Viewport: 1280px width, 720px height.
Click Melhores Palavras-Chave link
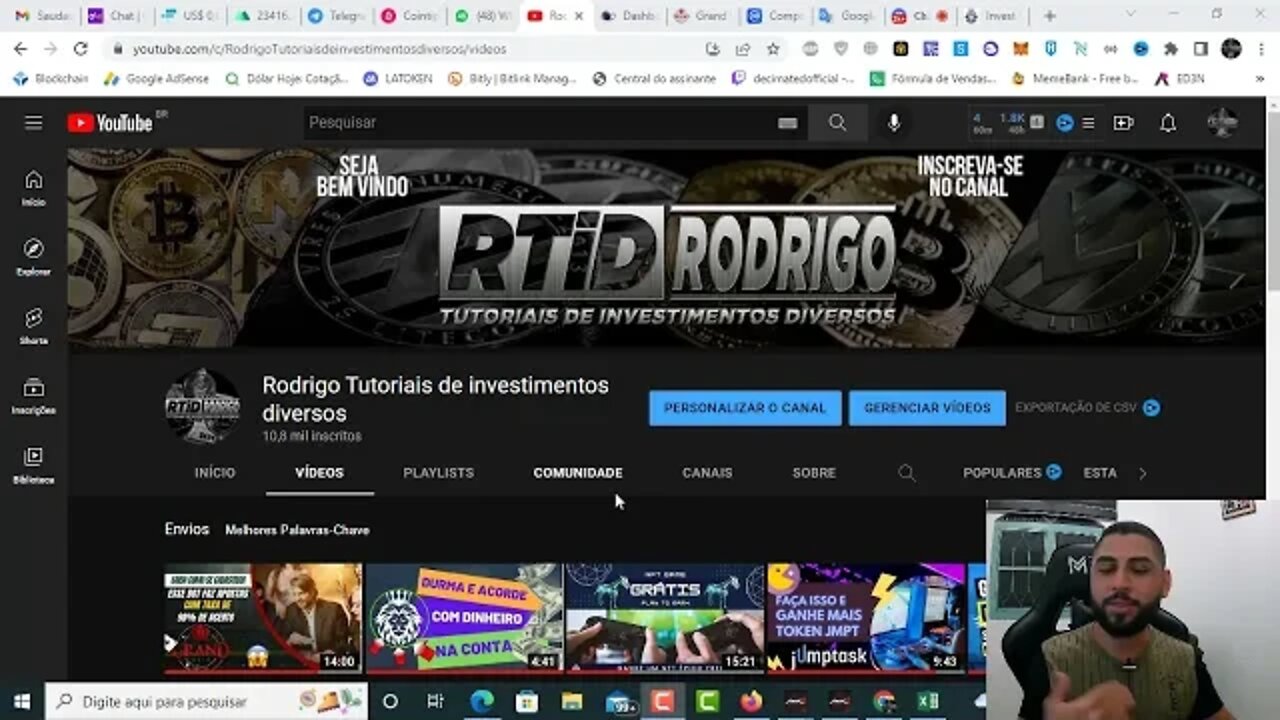[297, 530]
